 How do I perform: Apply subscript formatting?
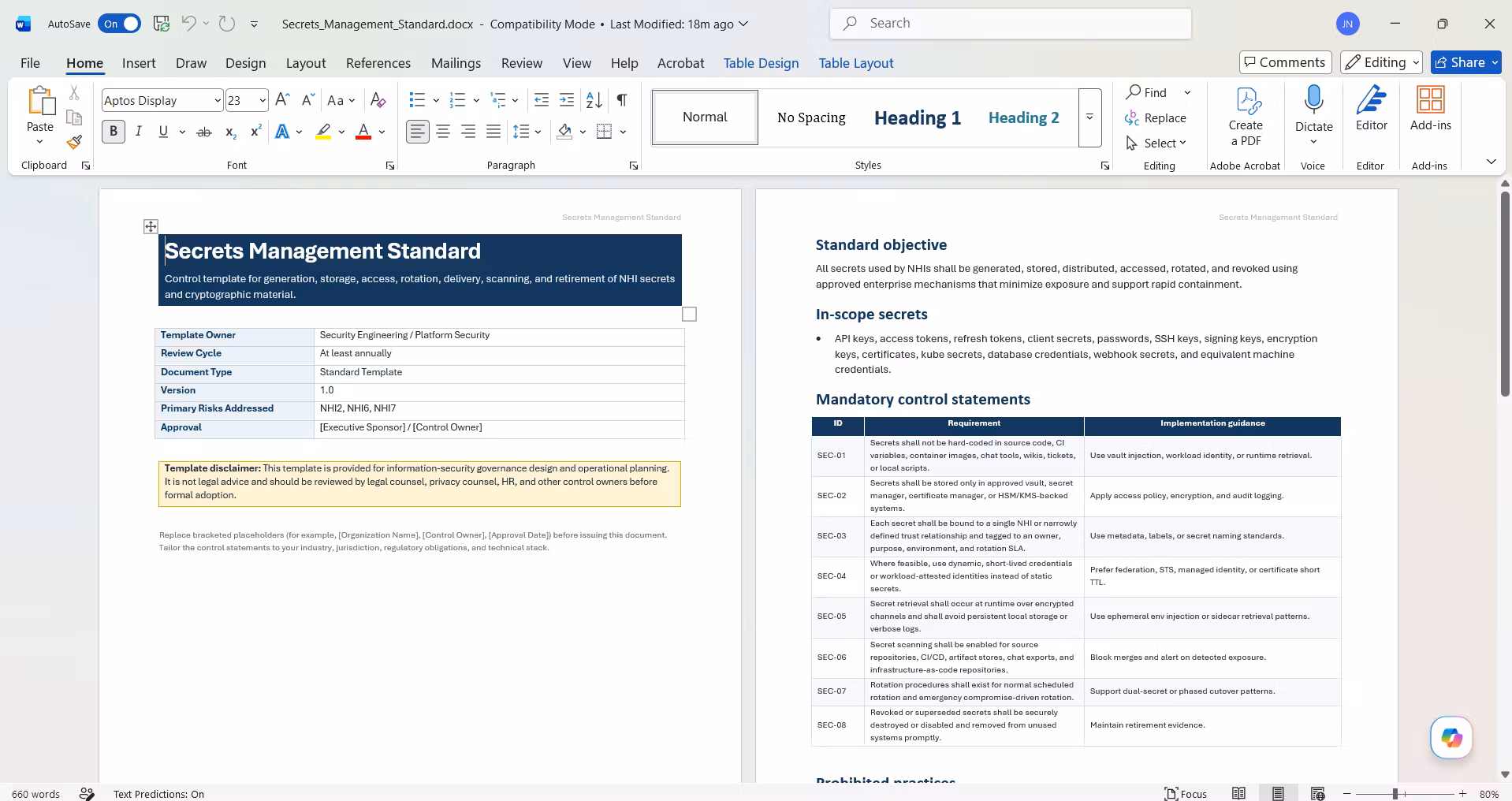pyautogui.click(x=230, y=132)
